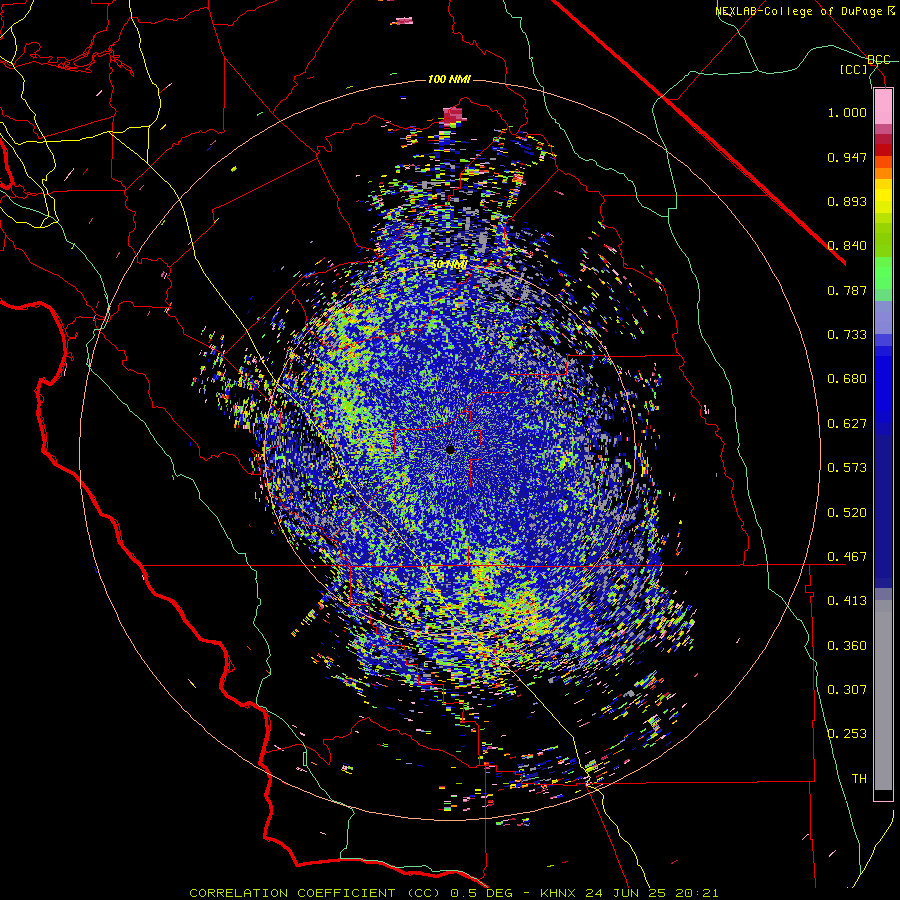Click the 0.627 scale value

(x=847, y=424)
